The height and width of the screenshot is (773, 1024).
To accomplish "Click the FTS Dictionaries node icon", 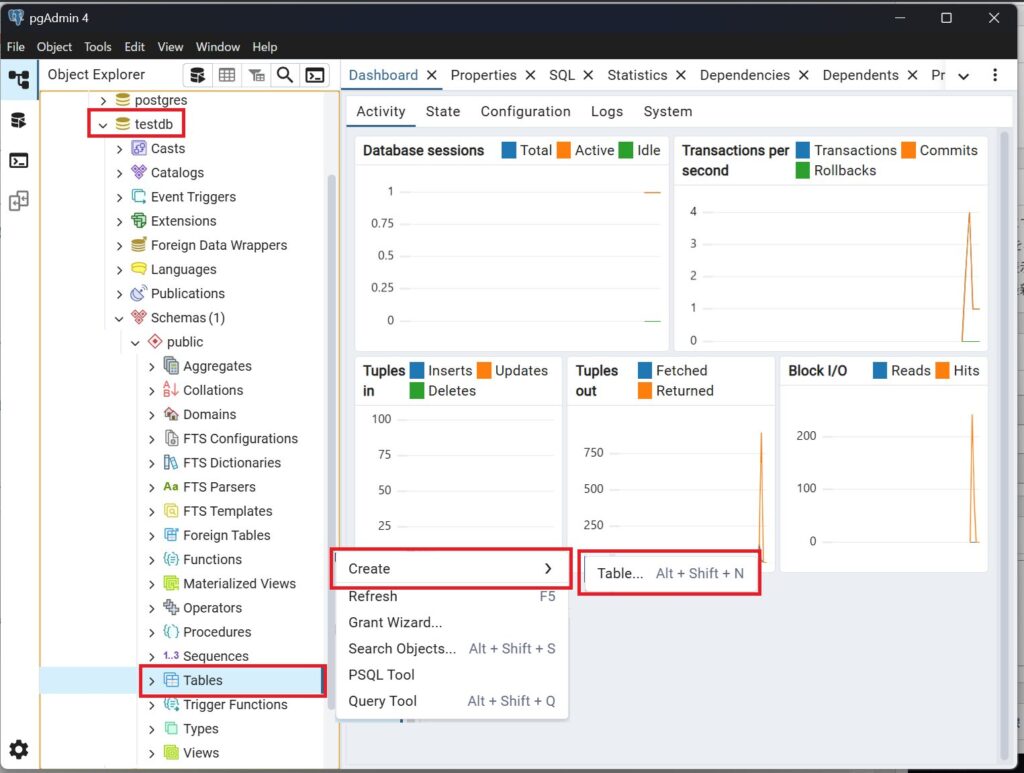I will tap(171, 462).
